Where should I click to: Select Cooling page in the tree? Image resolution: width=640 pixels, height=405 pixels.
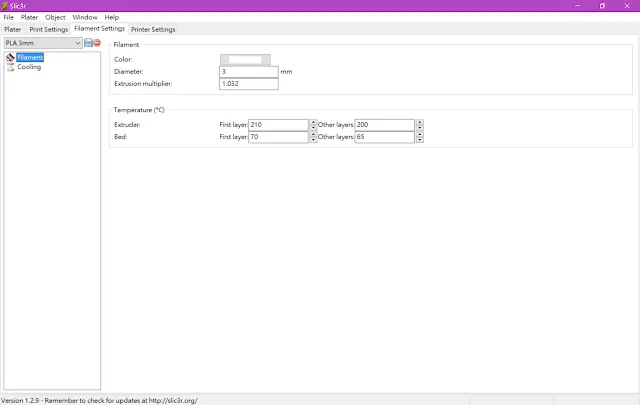[x=29, y=67]
